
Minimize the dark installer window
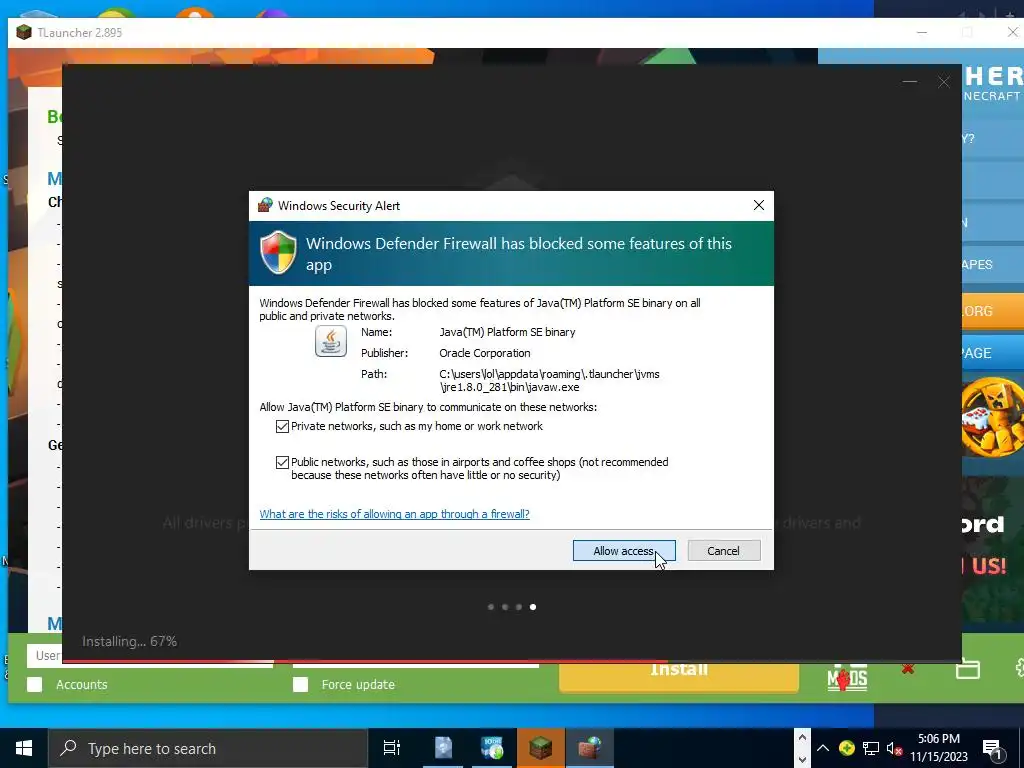[910, 82]
